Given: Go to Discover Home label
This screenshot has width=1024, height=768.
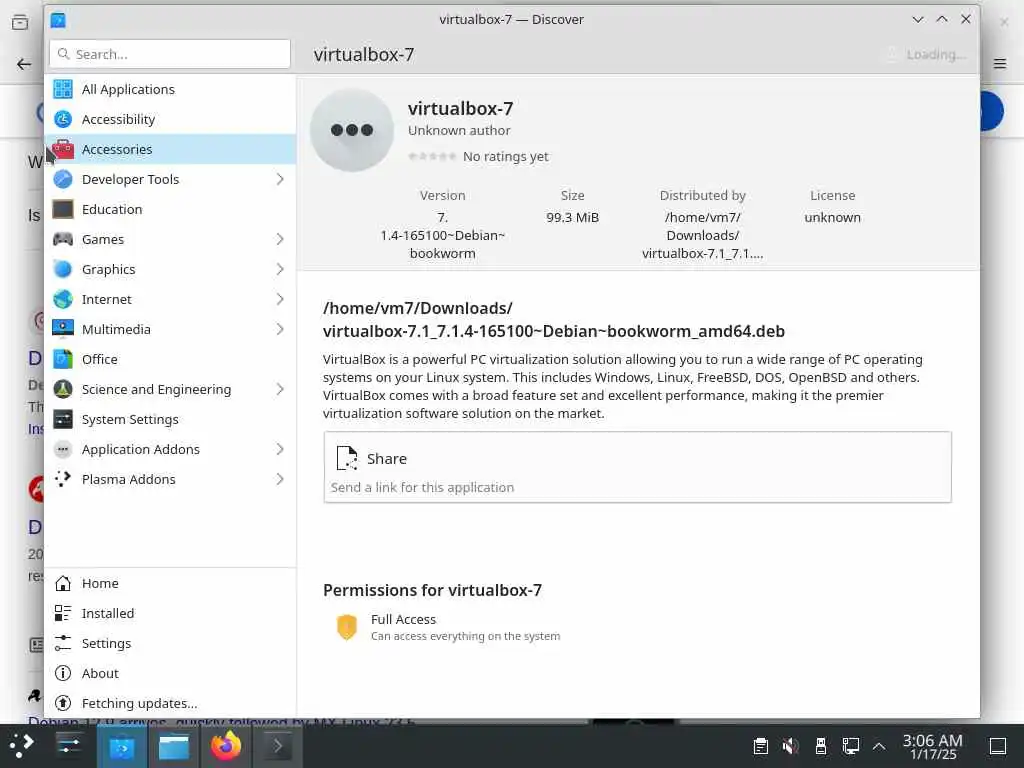Looking at the screenshot, I should 100,583.
